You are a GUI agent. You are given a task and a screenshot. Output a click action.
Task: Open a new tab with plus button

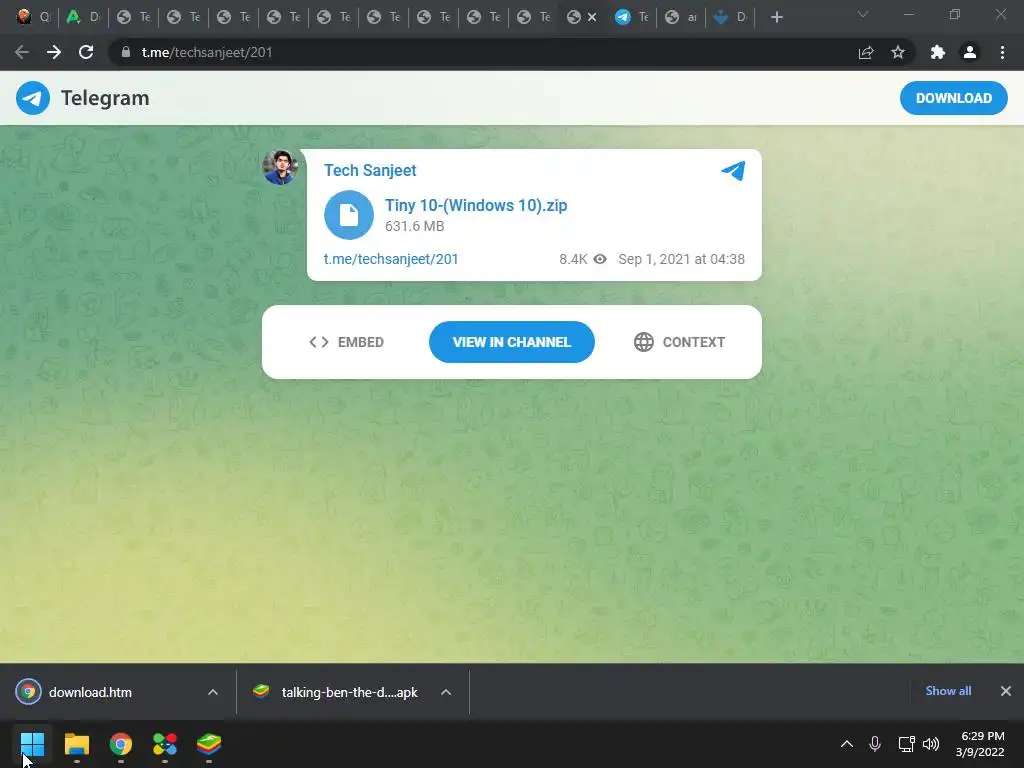tap(776, 17)
